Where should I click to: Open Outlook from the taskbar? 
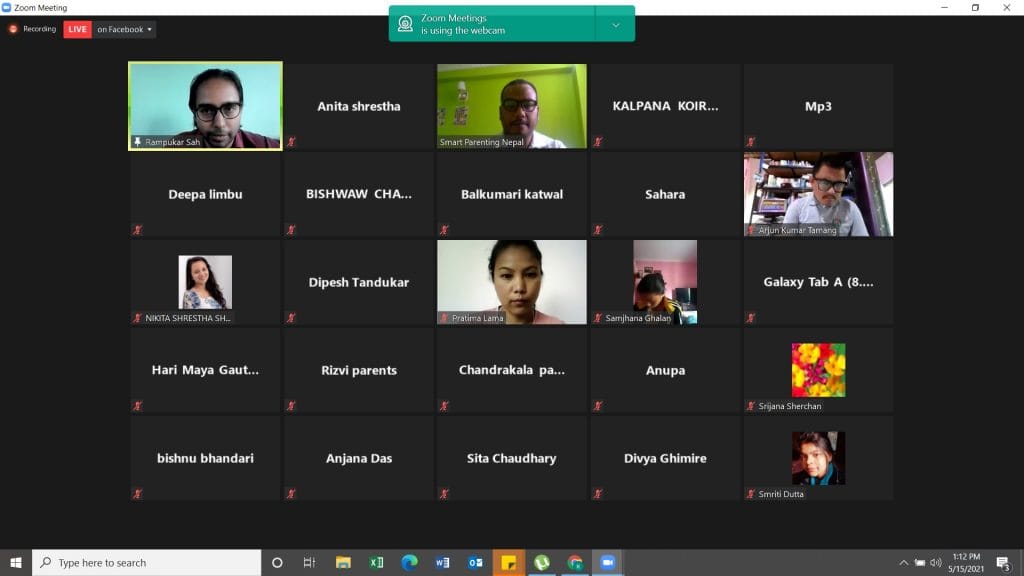(475, 562)
